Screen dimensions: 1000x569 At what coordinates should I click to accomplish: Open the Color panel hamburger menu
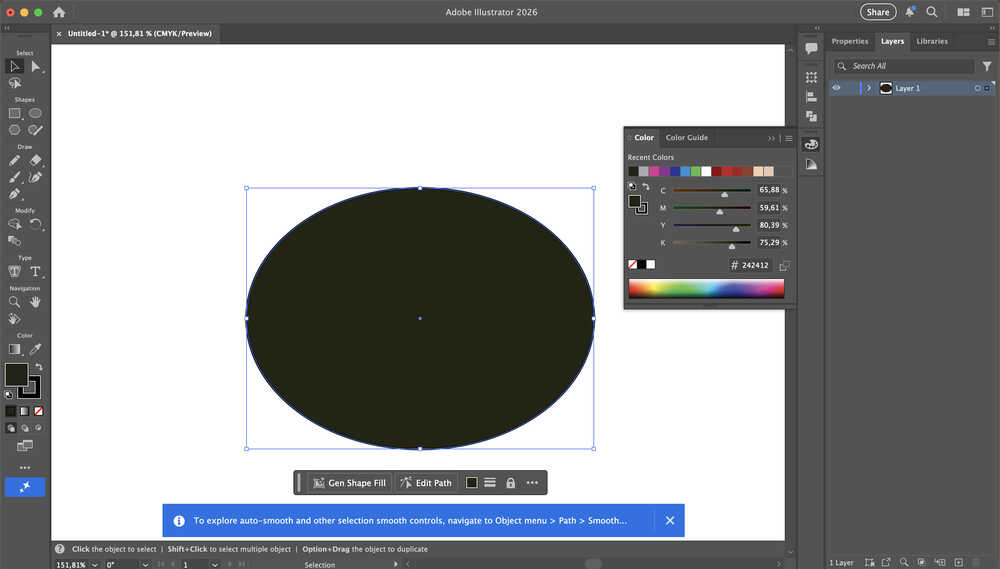pyautogui.click(x=789, y=138)
